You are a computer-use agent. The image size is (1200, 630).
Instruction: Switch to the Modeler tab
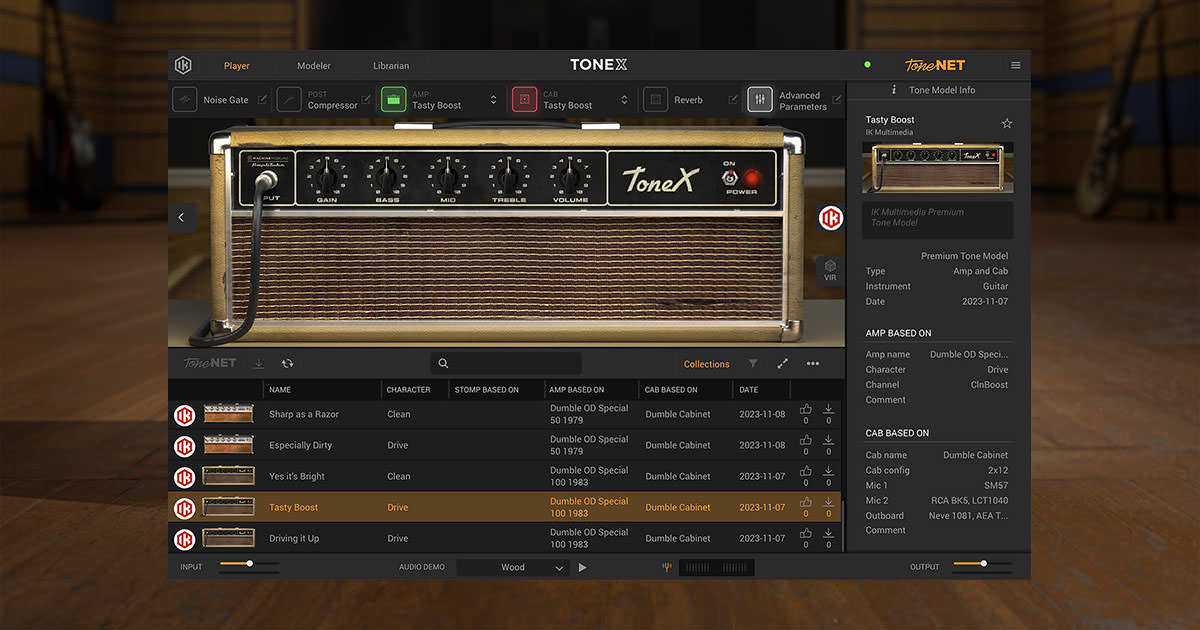314,66
